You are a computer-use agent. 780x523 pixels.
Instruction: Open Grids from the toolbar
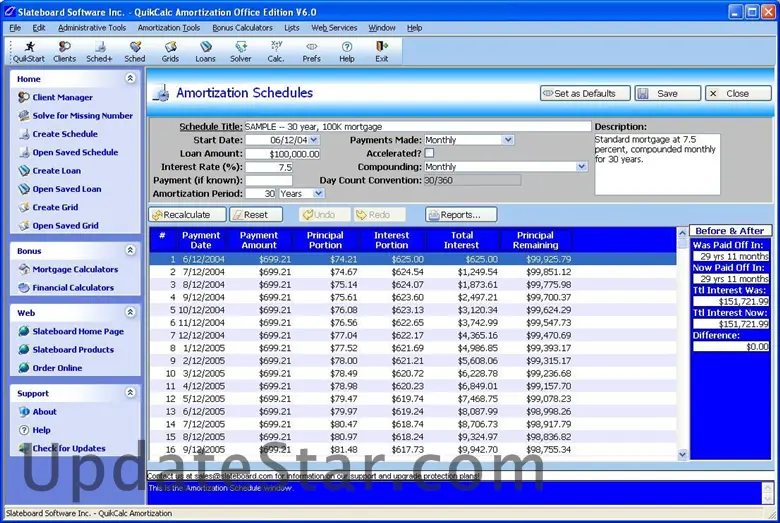[170, 52]
